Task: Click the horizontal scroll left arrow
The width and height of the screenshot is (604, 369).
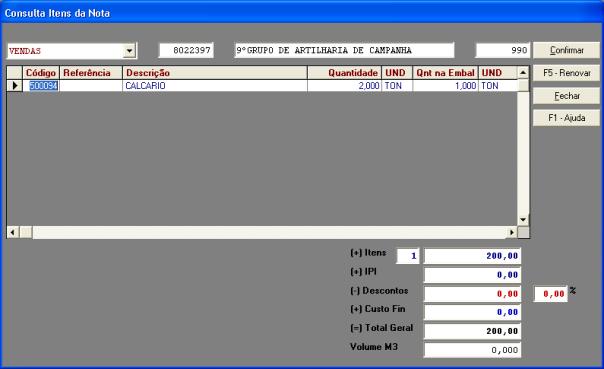Action: point(13,232)
